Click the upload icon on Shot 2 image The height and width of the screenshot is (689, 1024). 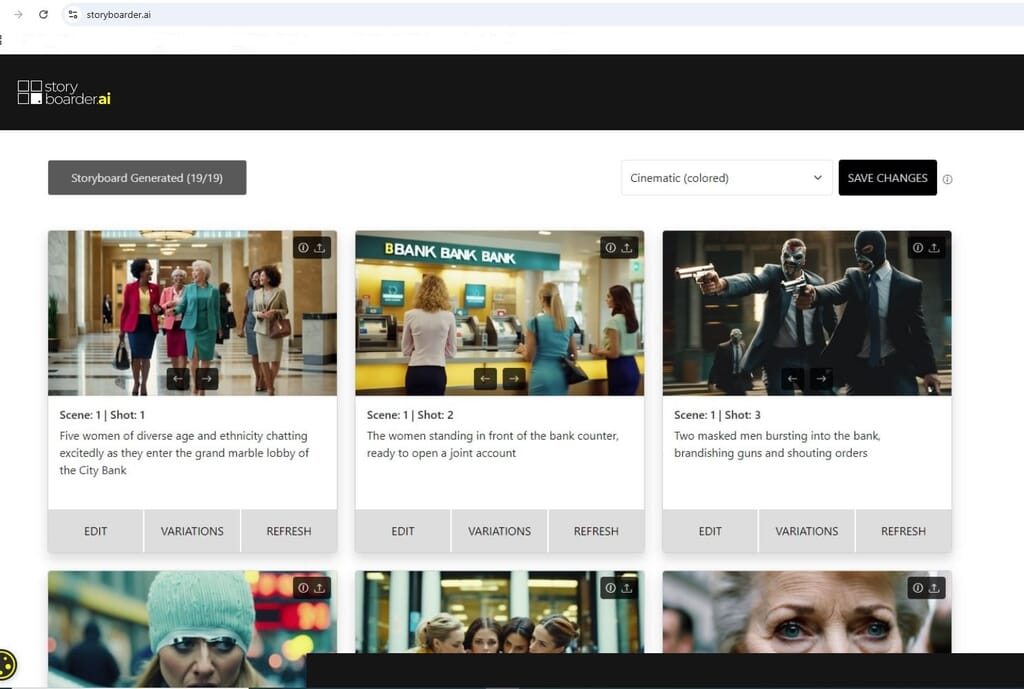coord(627,248)
